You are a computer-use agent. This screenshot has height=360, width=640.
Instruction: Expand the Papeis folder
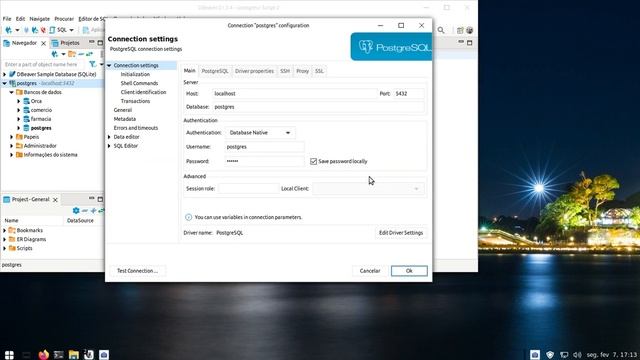point(12,137)
